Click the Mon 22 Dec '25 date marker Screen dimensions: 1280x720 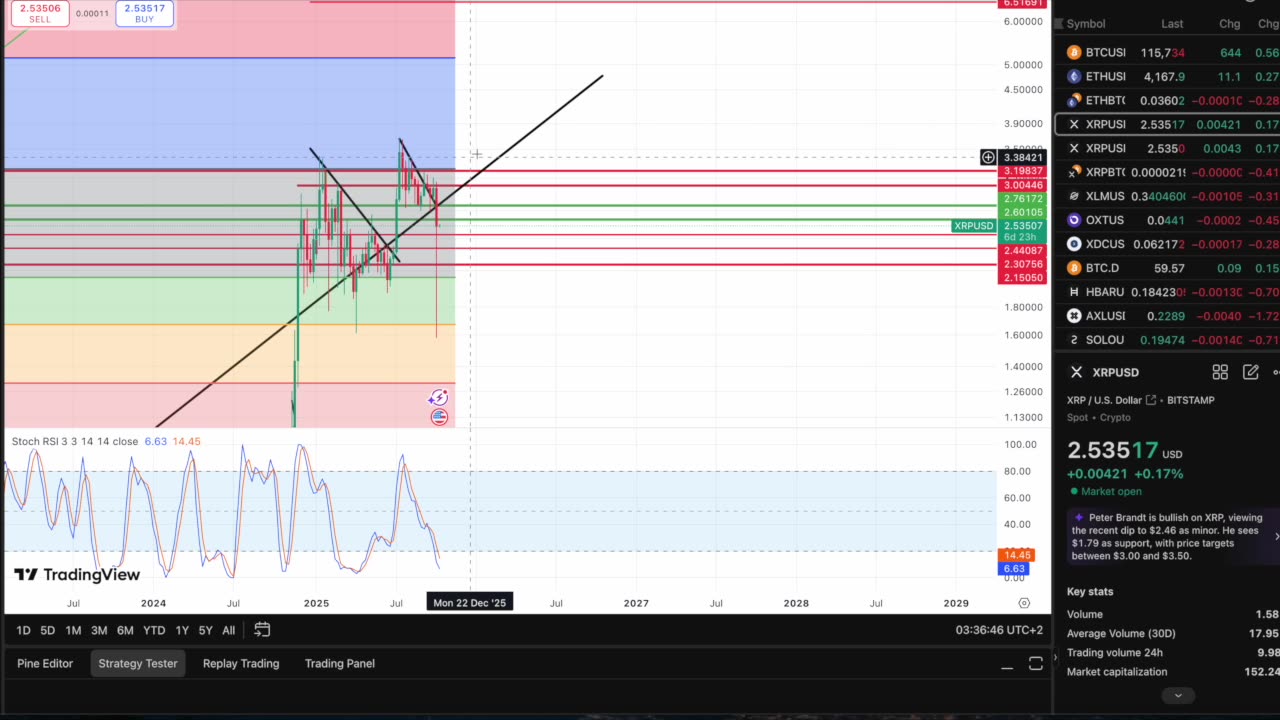click(469, 602)
